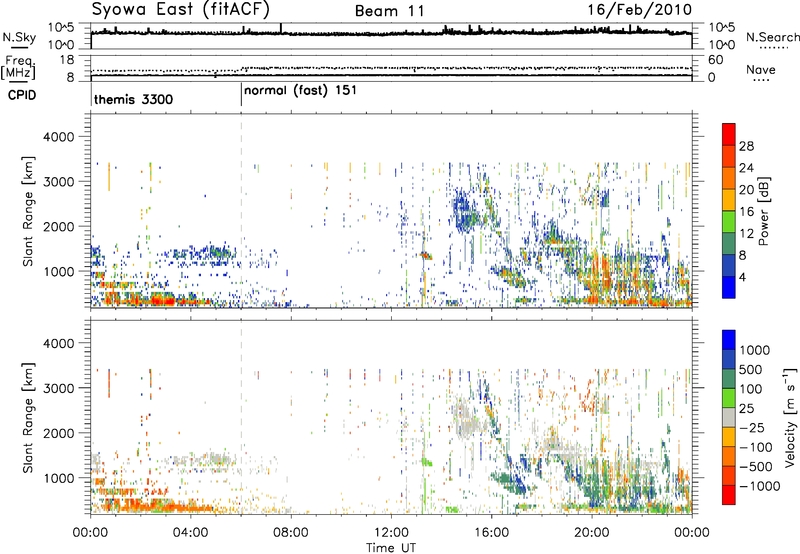
Task: Click the 'Nave' legend label
Action: (x=761, y=70)
